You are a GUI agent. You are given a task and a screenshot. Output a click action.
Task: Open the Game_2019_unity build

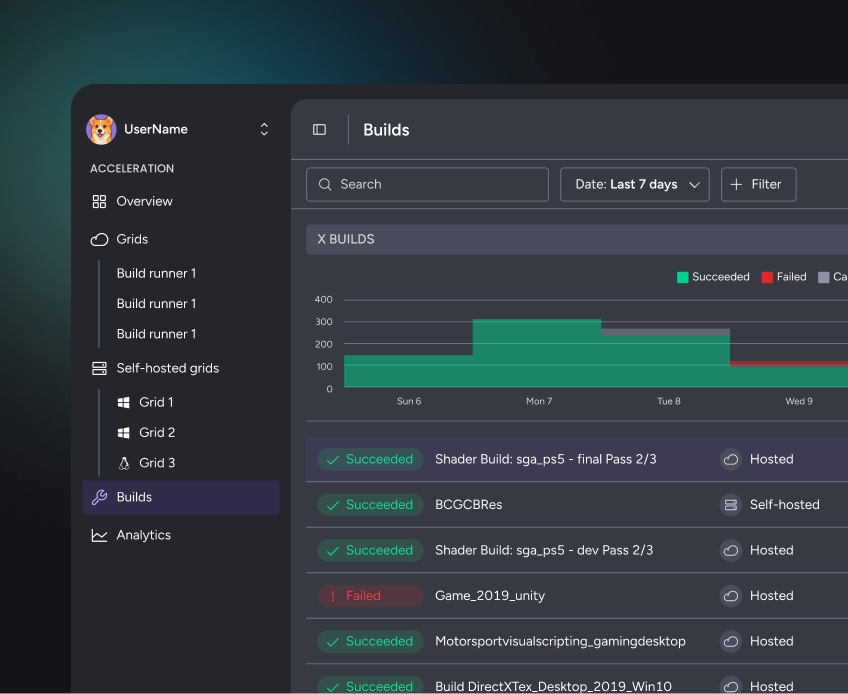[x=489, y=596]
